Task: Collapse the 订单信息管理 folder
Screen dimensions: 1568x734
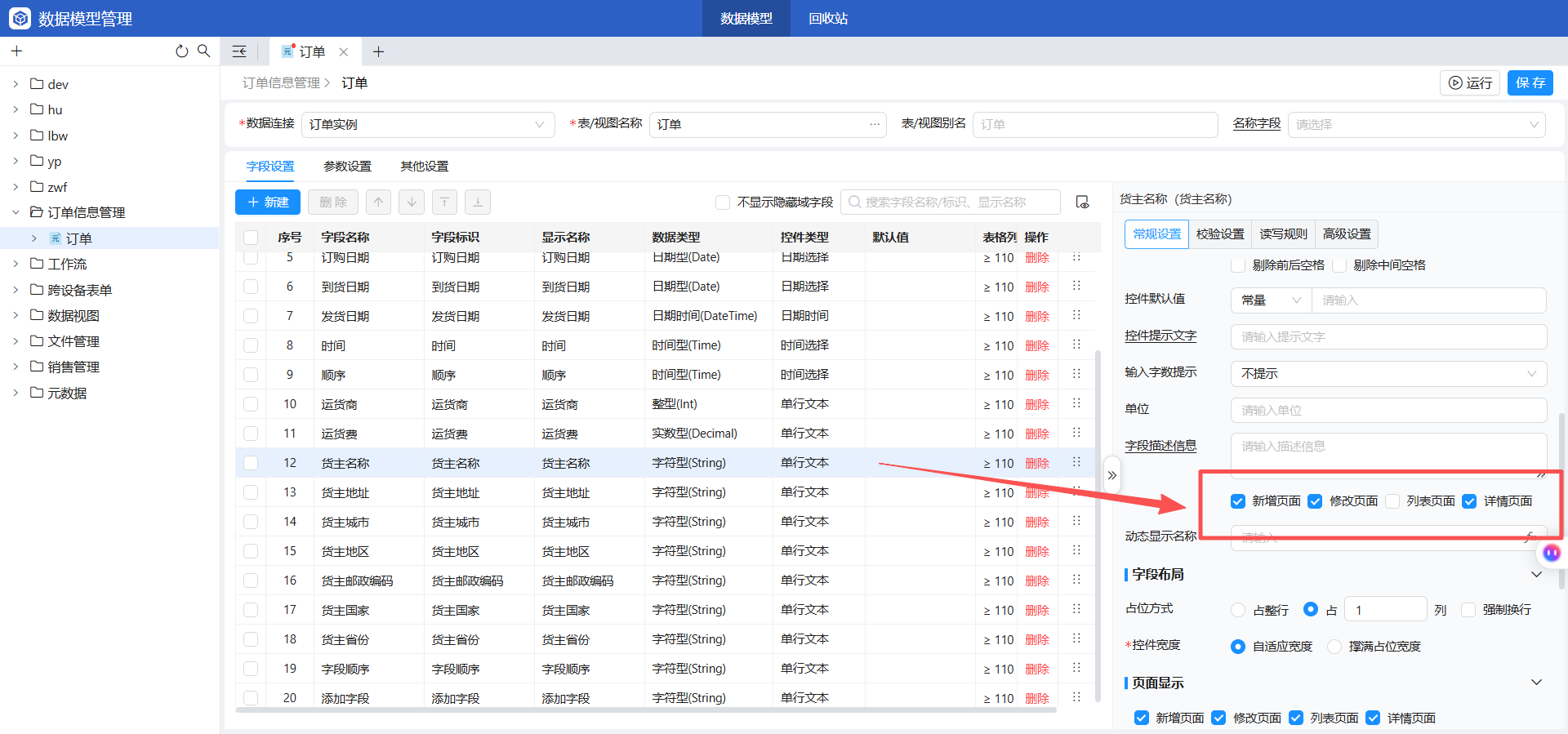Action: [16, 212]
